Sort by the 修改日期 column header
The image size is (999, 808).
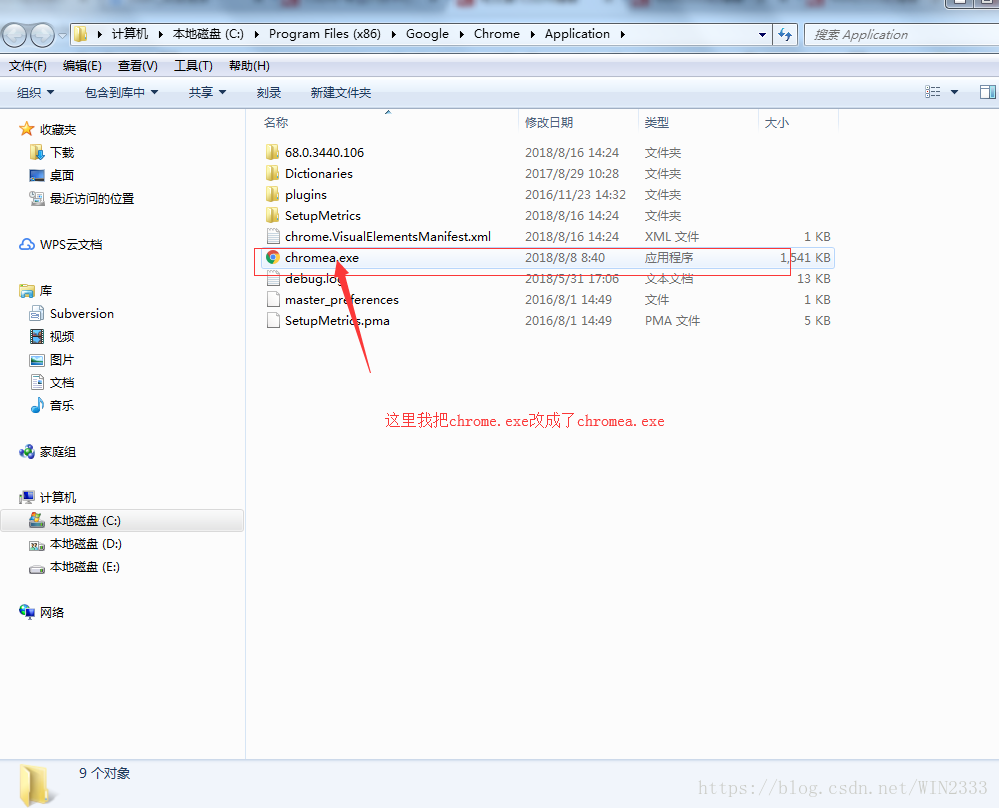(549, 122)
